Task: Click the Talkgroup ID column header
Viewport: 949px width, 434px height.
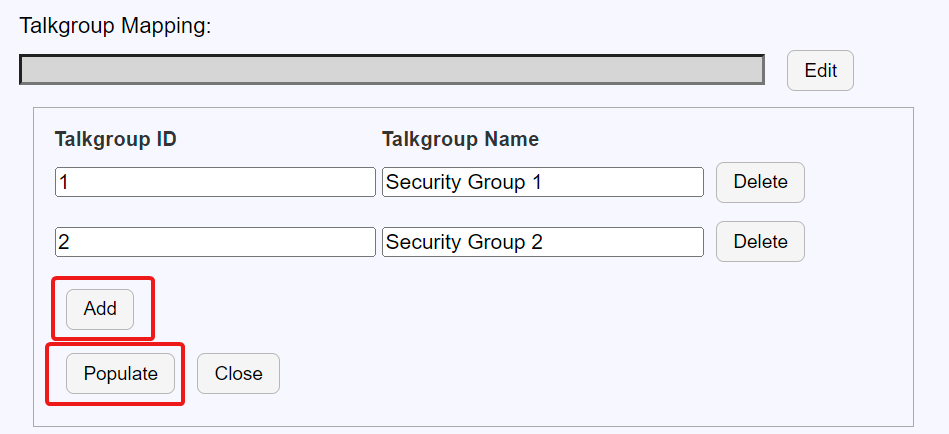Action: pyautogui.click(x=116, y=139)
